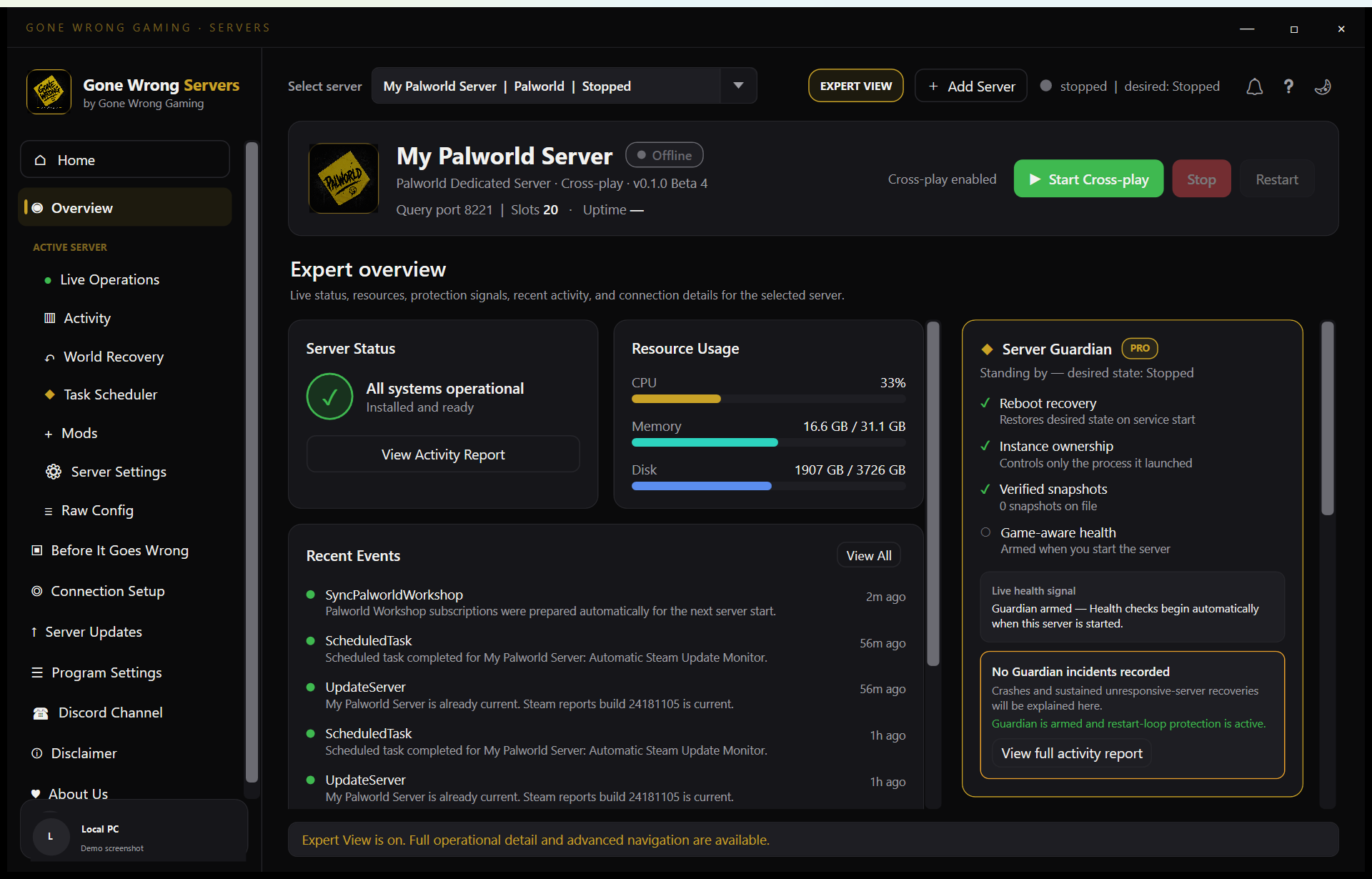Click the ScheduledTask event from 1h ago
1372x879 pixels.
pos(605,741)
